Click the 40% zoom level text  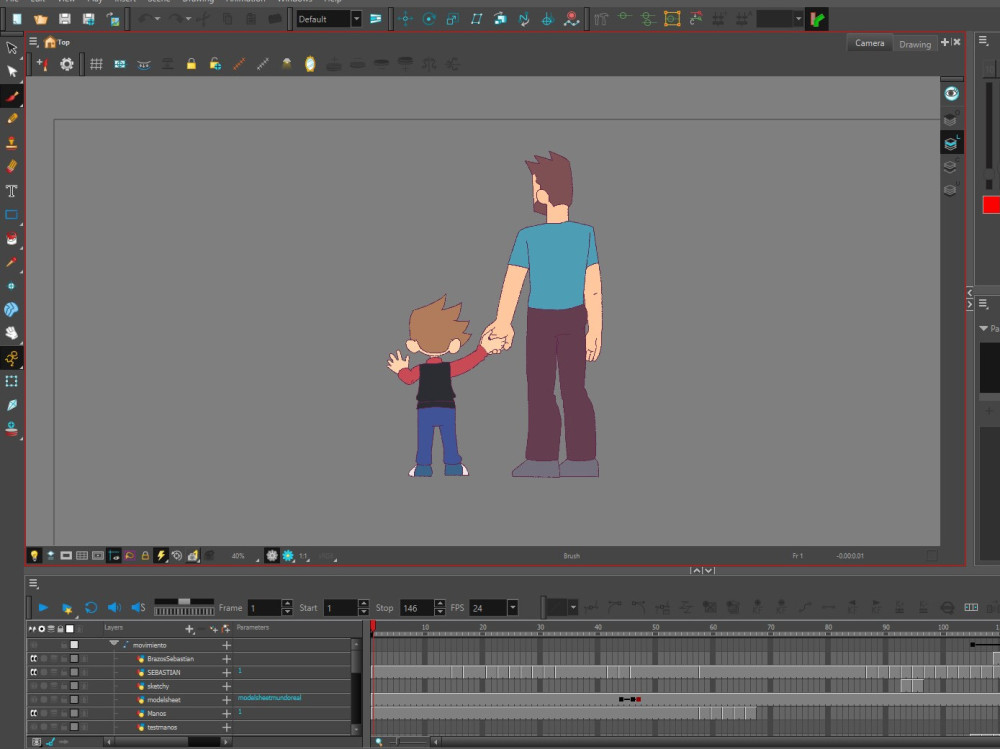pos(238,556)
